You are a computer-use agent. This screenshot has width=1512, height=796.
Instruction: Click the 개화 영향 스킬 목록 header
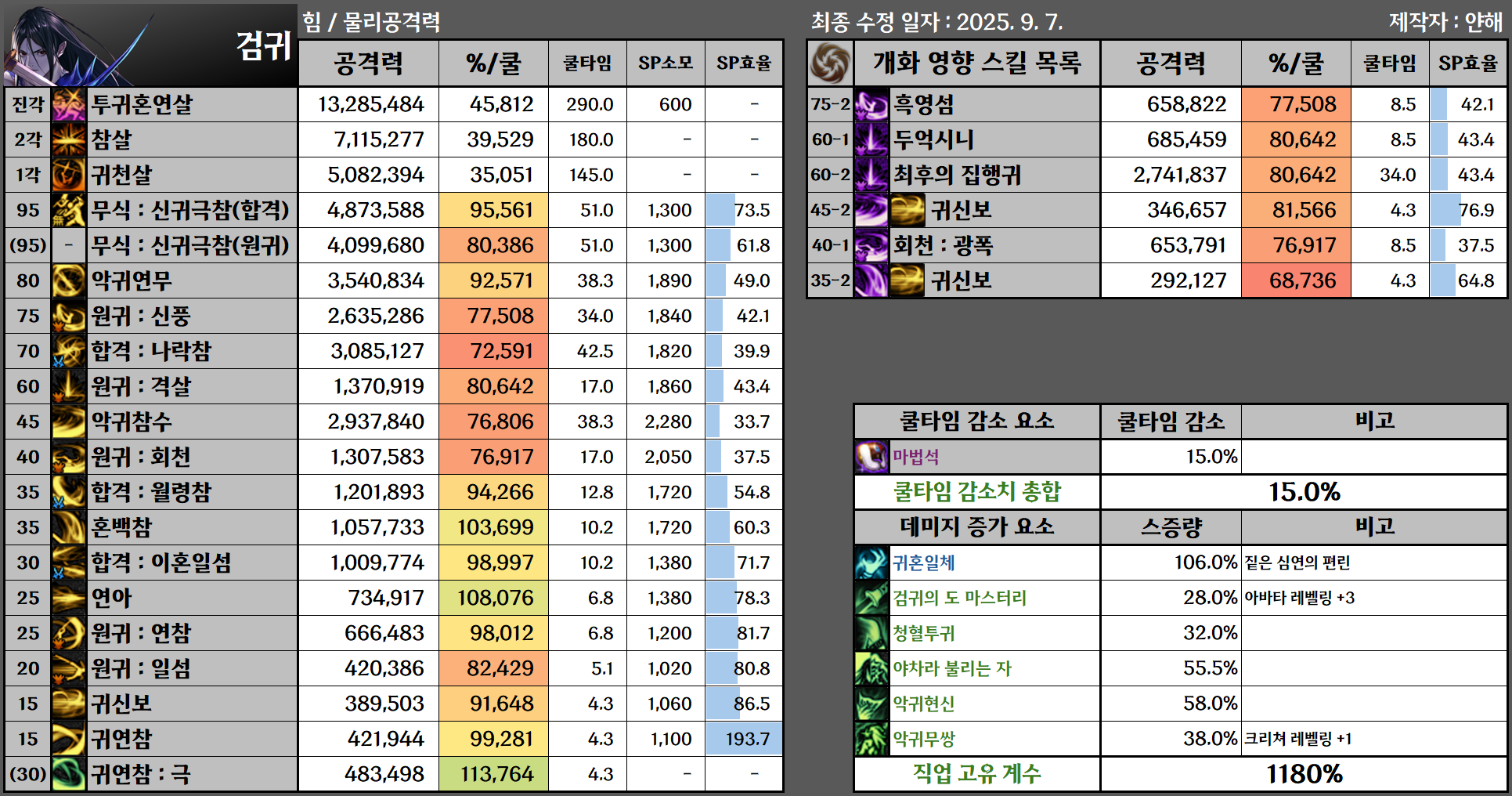pos(976,63)
